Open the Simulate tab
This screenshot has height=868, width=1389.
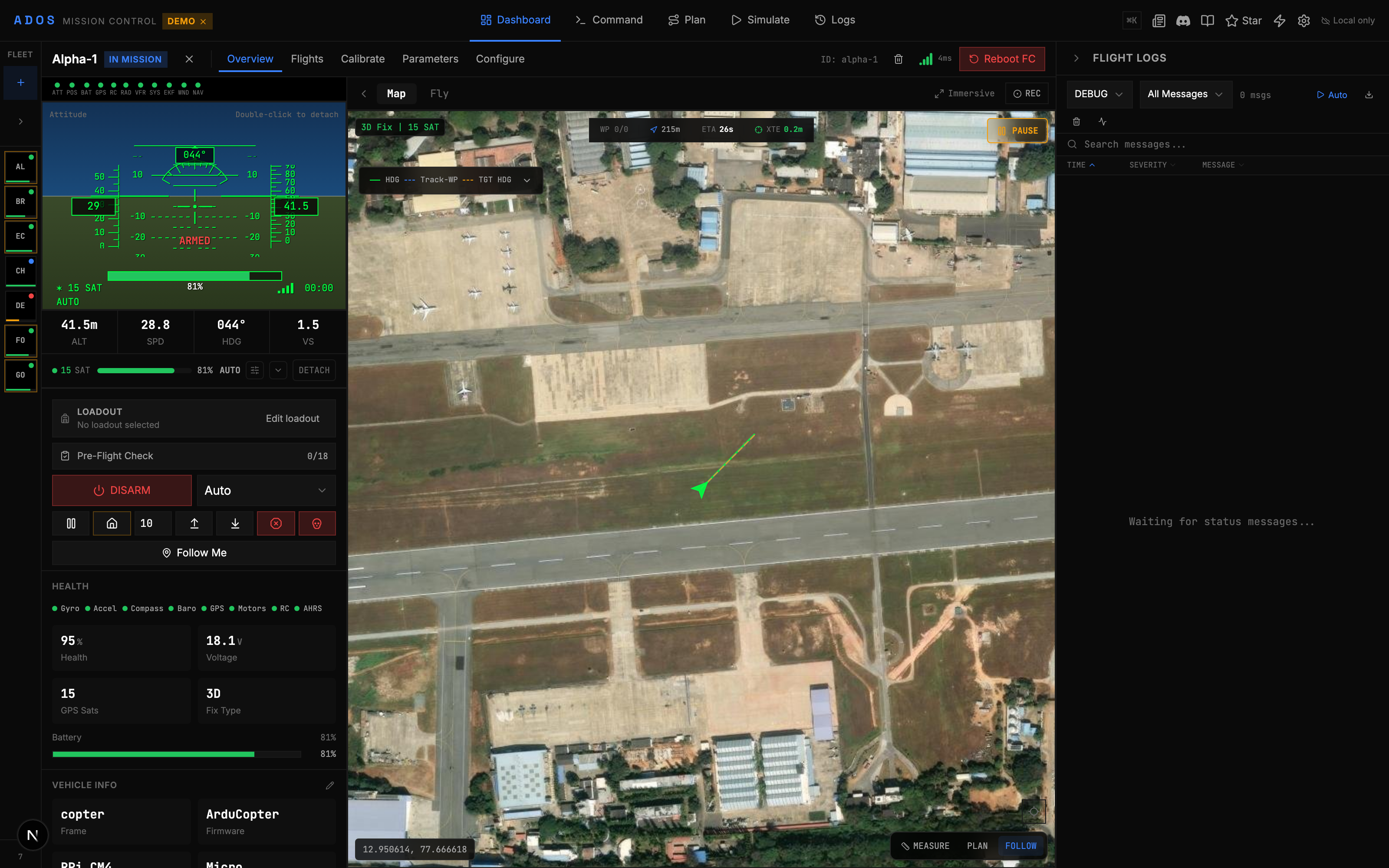760,20
